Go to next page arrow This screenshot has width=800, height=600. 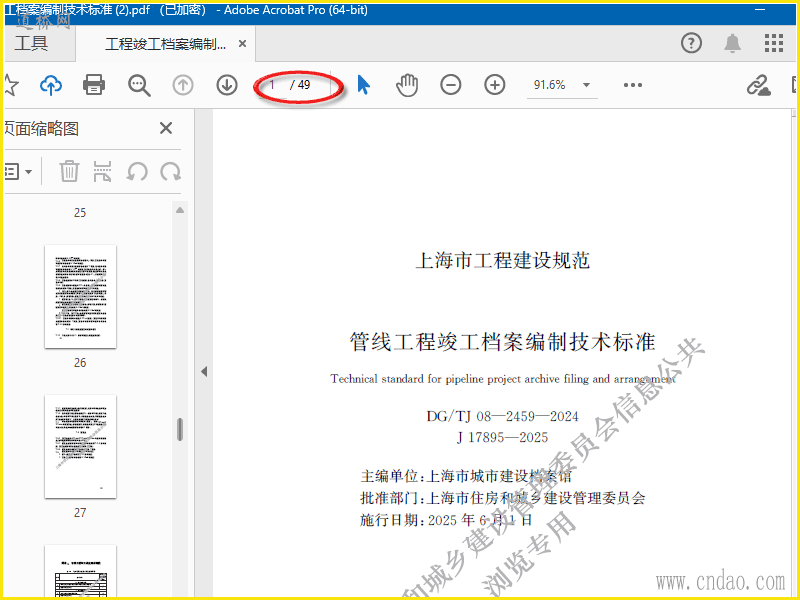(227, 85)
